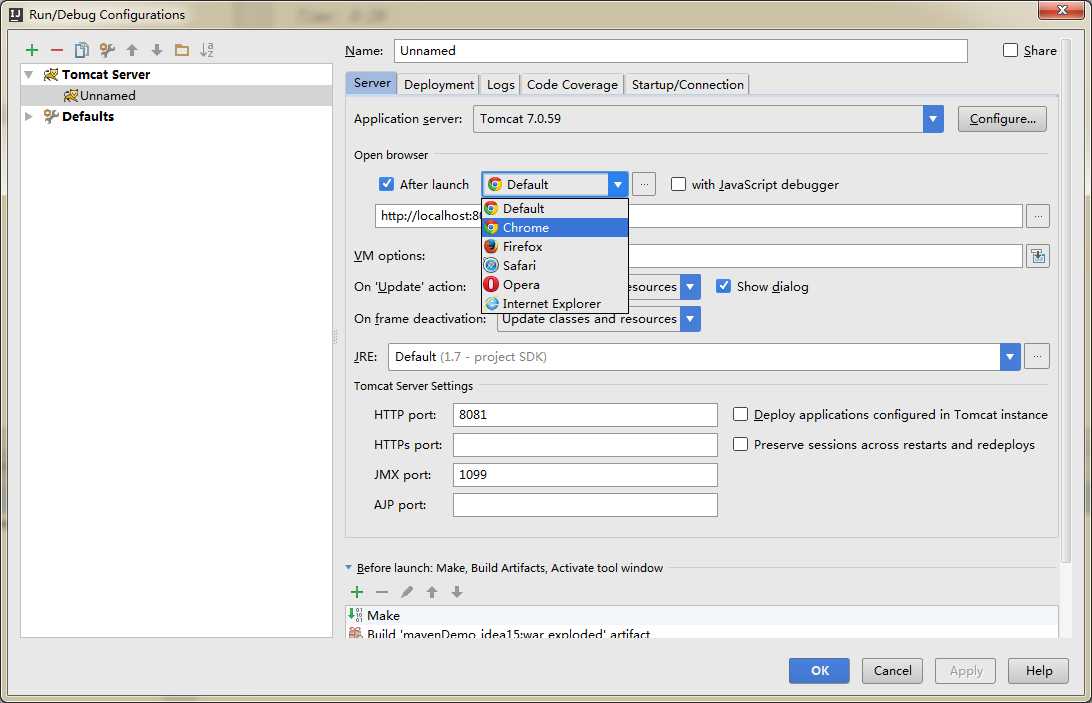Image resolution: width=1092 pixels, height=703 pixels.
Task: Confirm with the OK button
Action: coord(819,670)
